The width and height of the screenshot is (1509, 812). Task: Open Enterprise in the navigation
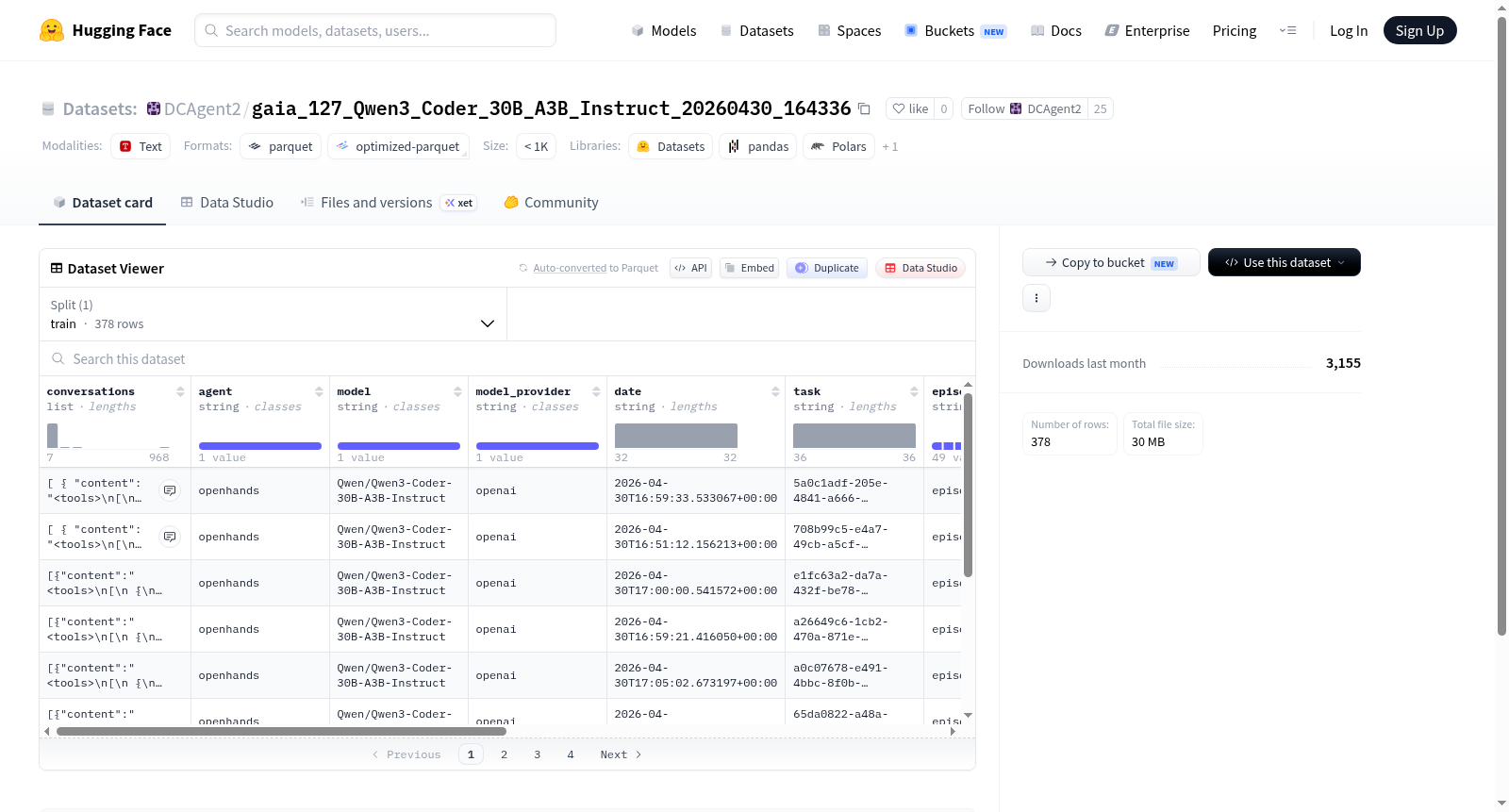[1147, 30]
